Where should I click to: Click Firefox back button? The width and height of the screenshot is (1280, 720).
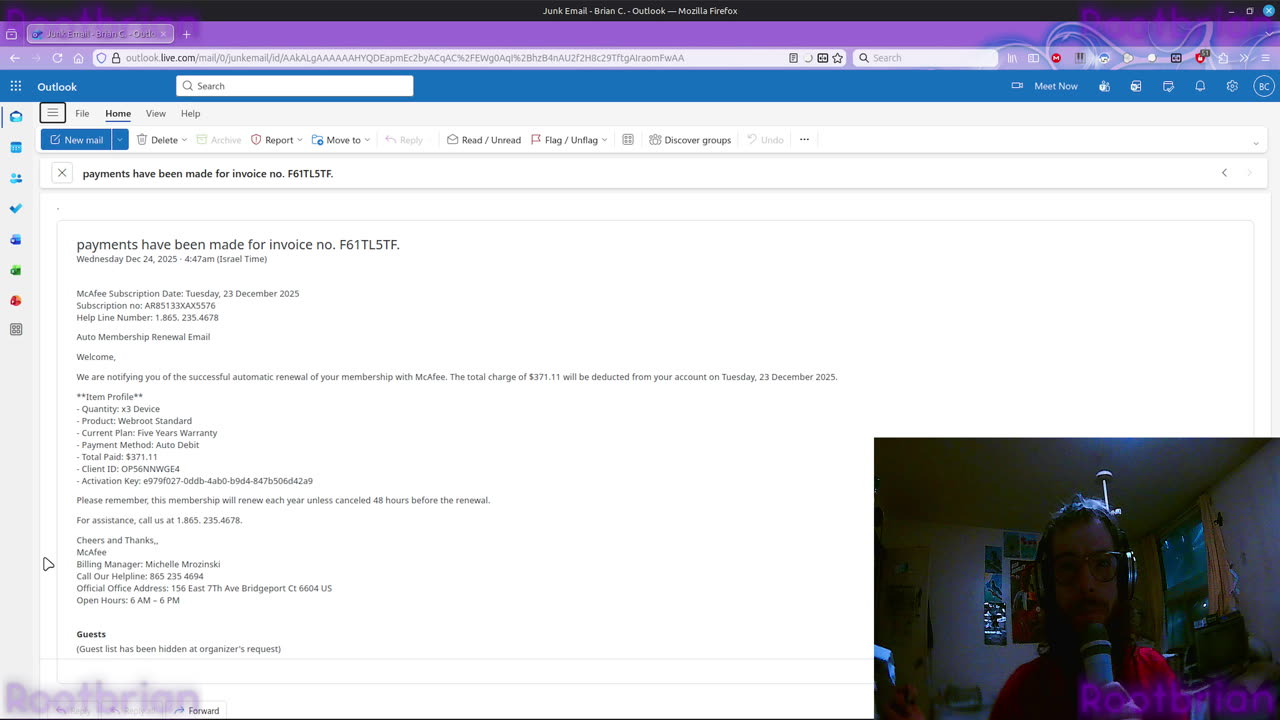click(x=14, y=58)
